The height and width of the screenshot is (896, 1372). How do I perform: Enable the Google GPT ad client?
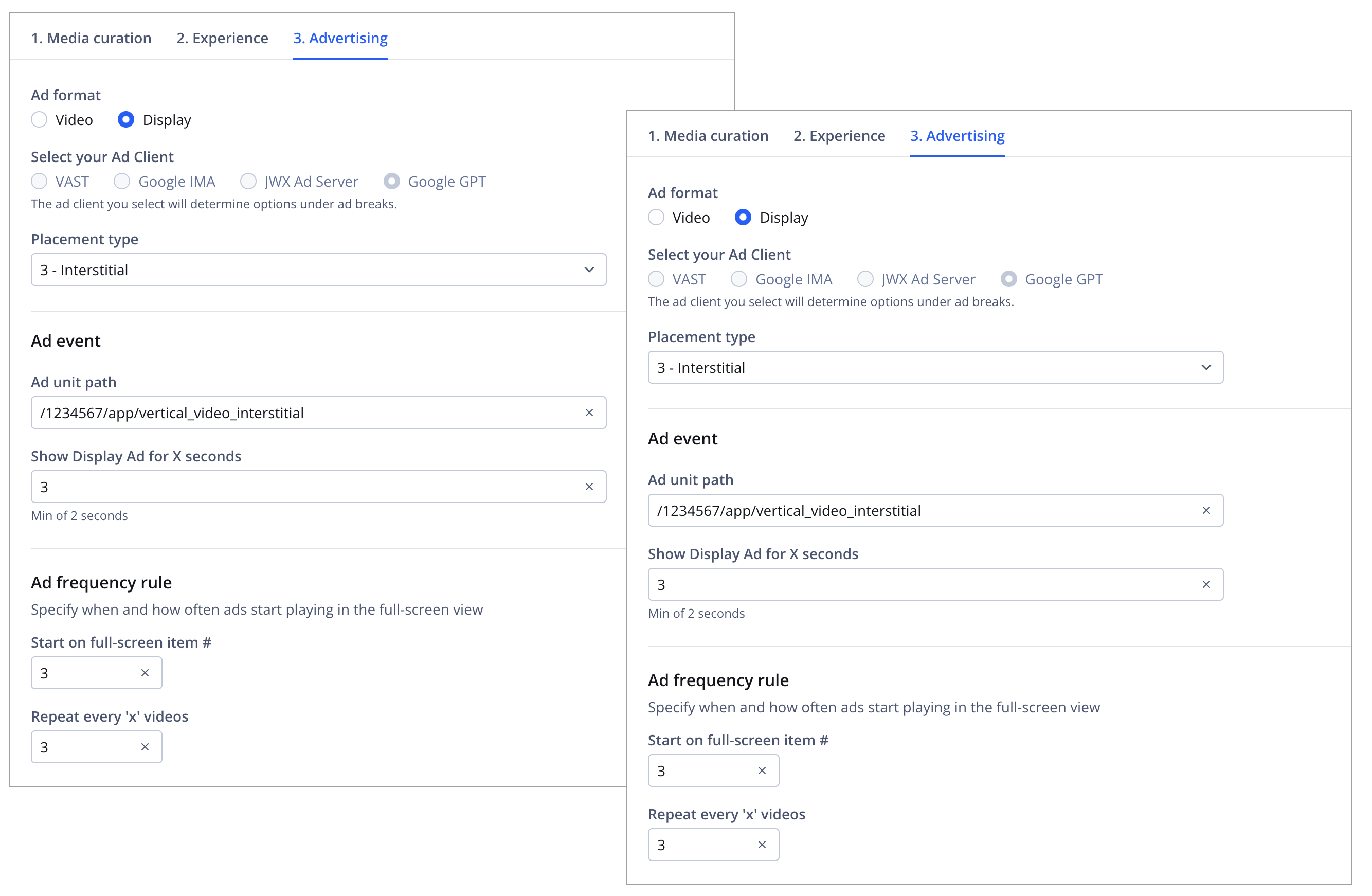[392, 181]
